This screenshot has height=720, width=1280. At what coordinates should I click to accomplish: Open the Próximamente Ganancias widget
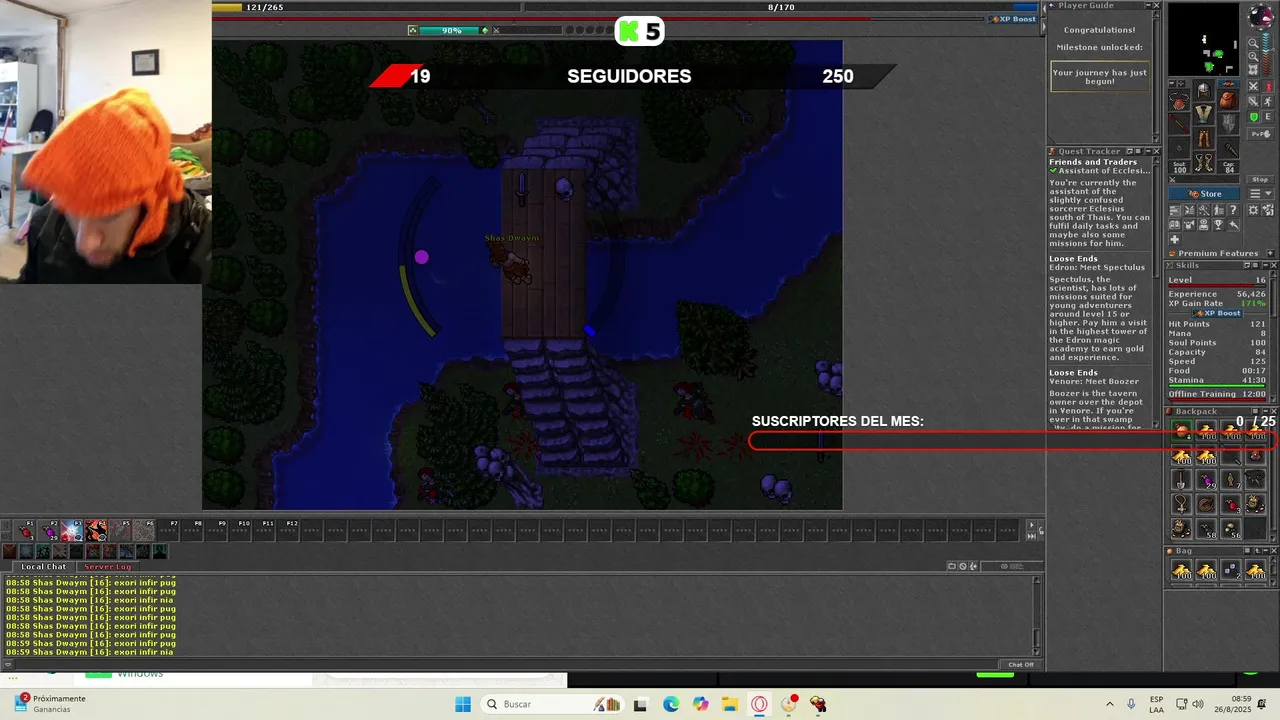click(50, 704)
